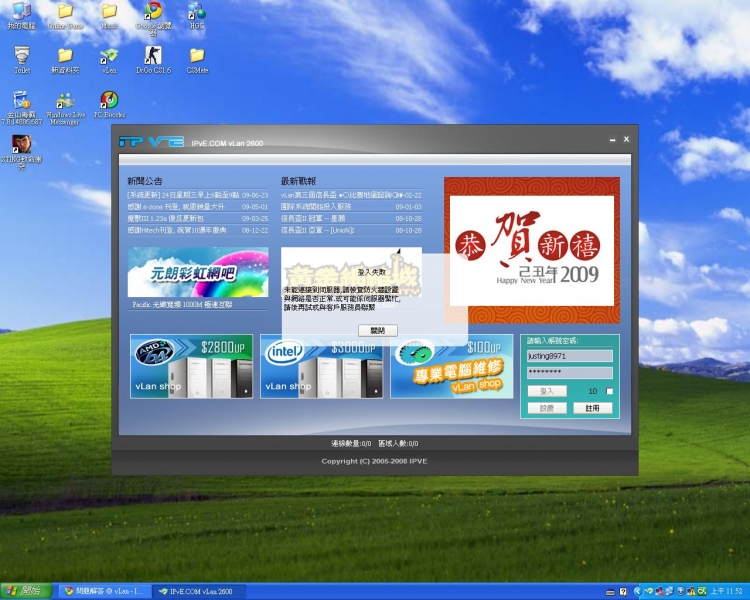Open the Toilet recycle bin icon
Image resolution: width=750 pixels, height=600 pixels.
point(22,60)
